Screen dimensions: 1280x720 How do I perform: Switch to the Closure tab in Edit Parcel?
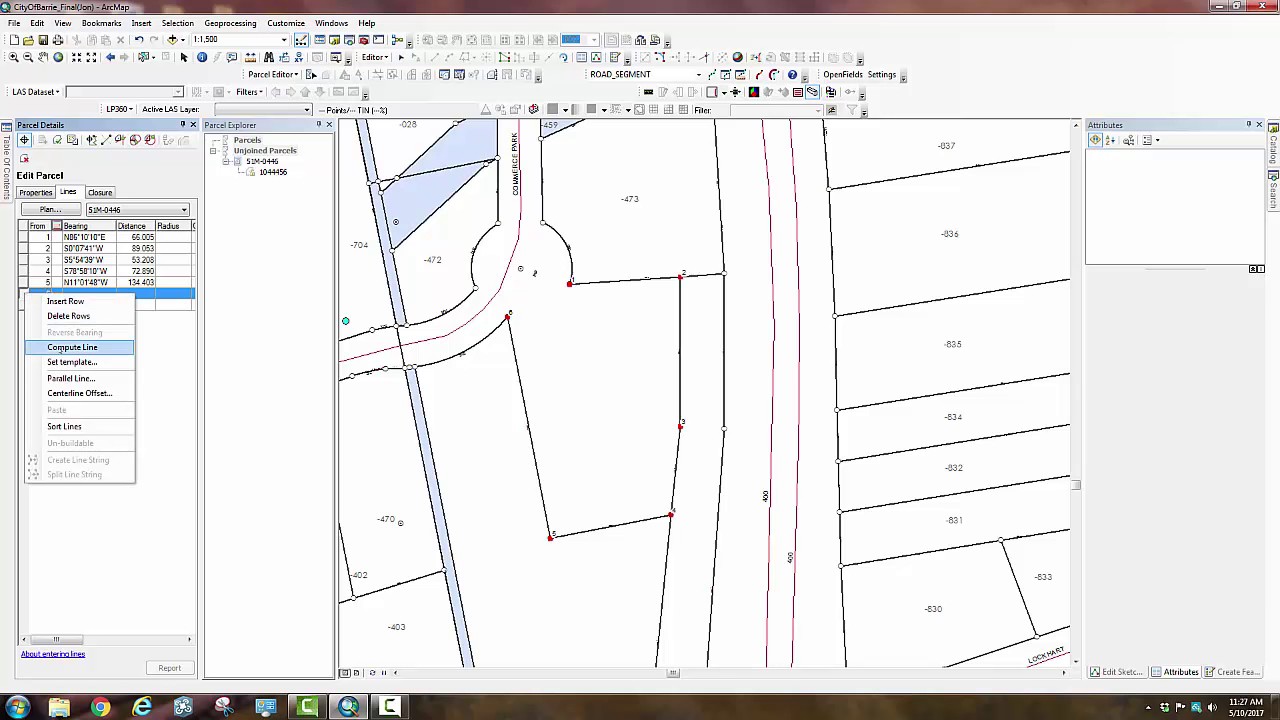99,192
